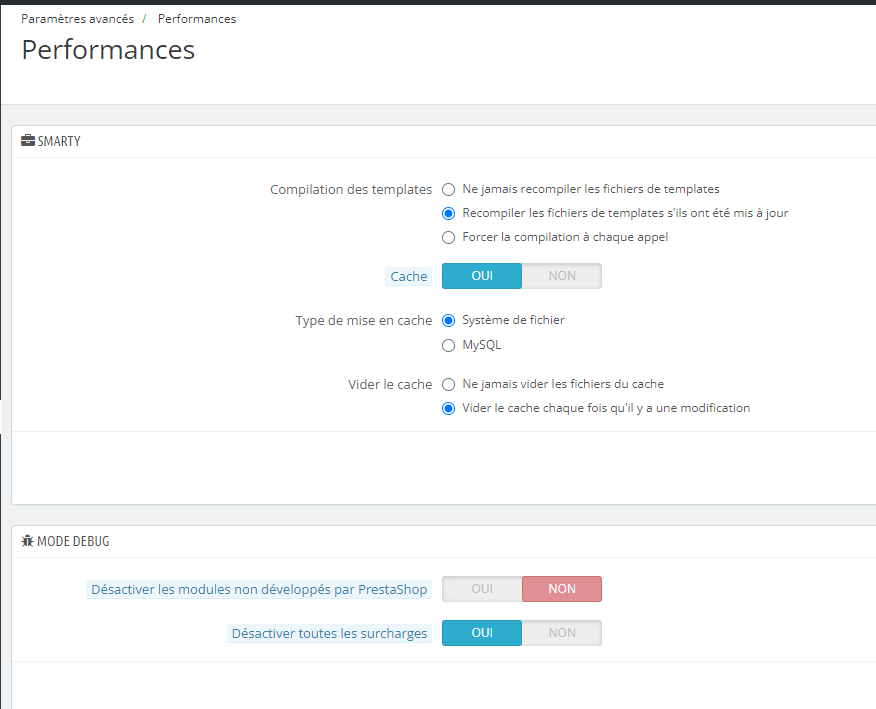Set 'Désactiver toutes les surcharges' to OUI
The image size is (876, 709).
pos(482,633)
